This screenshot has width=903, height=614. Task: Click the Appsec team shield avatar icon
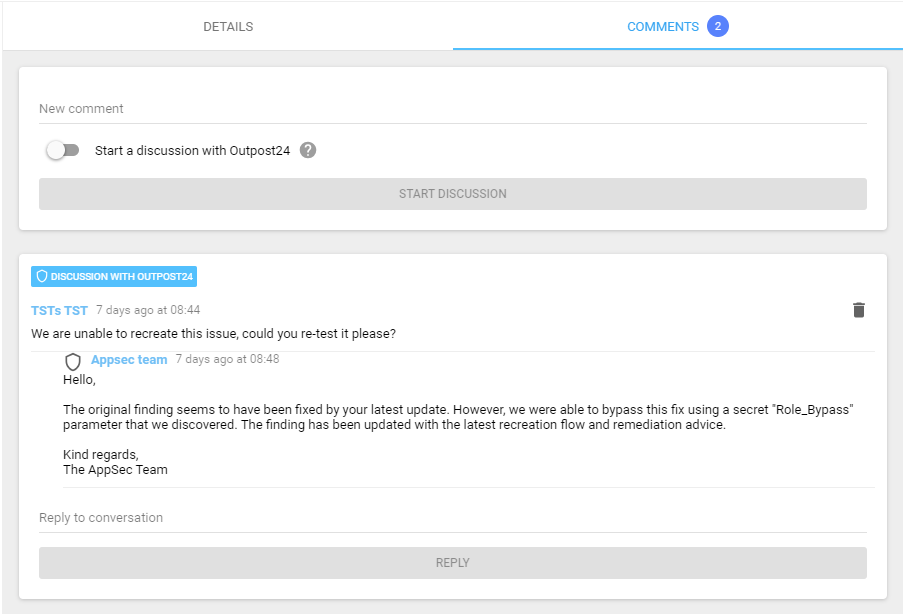[73, 361]
